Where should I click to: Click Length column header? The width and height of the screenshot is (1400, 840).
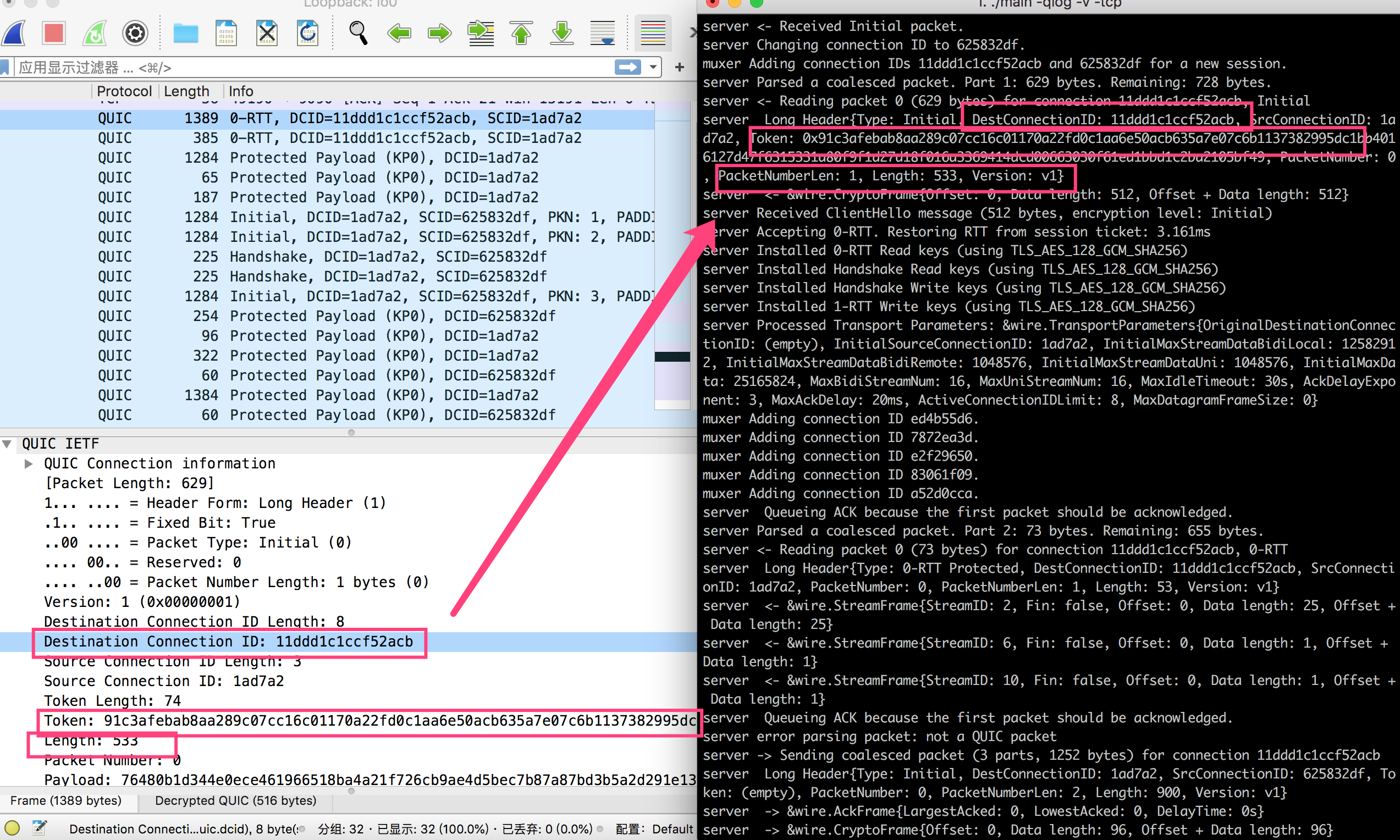(187, 91)
